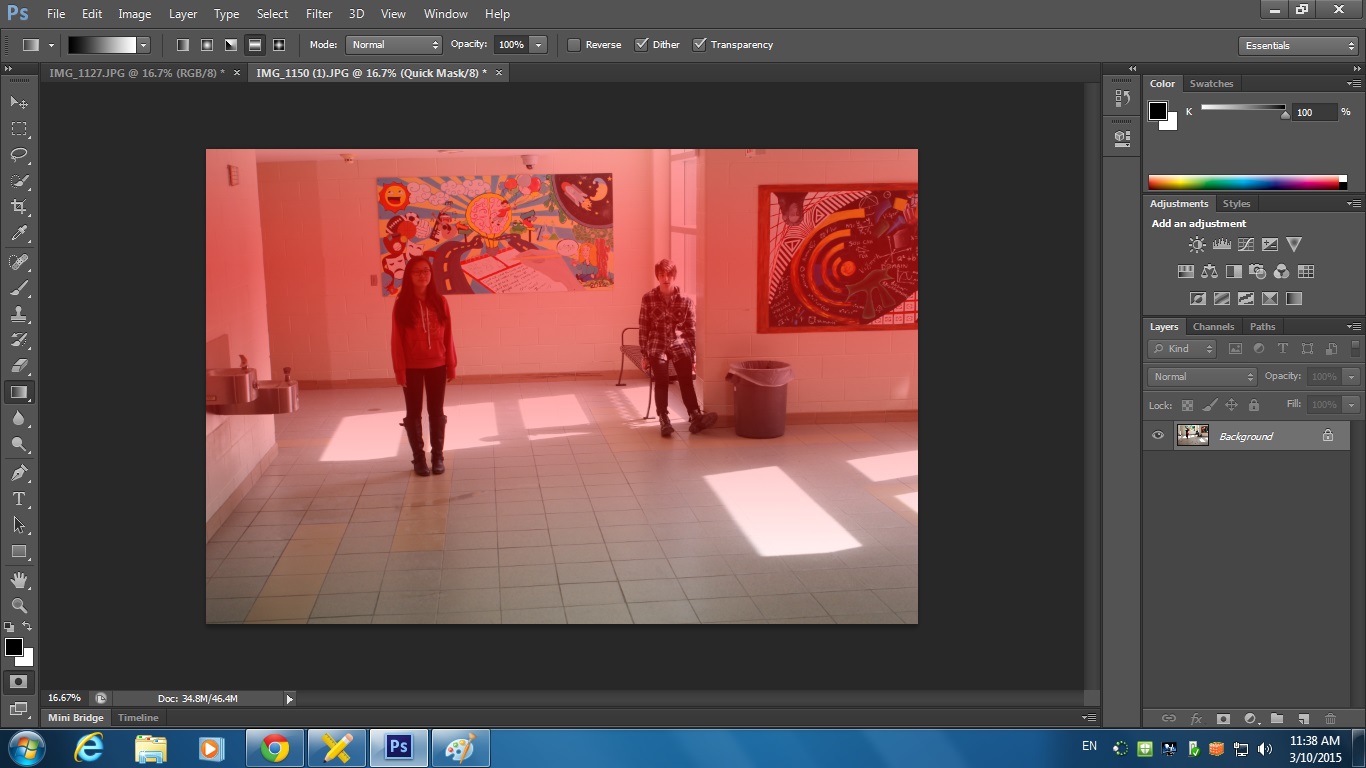Select the Rectangular Marquee tool
Viewport: 1366px width, 768px height.
19,128
